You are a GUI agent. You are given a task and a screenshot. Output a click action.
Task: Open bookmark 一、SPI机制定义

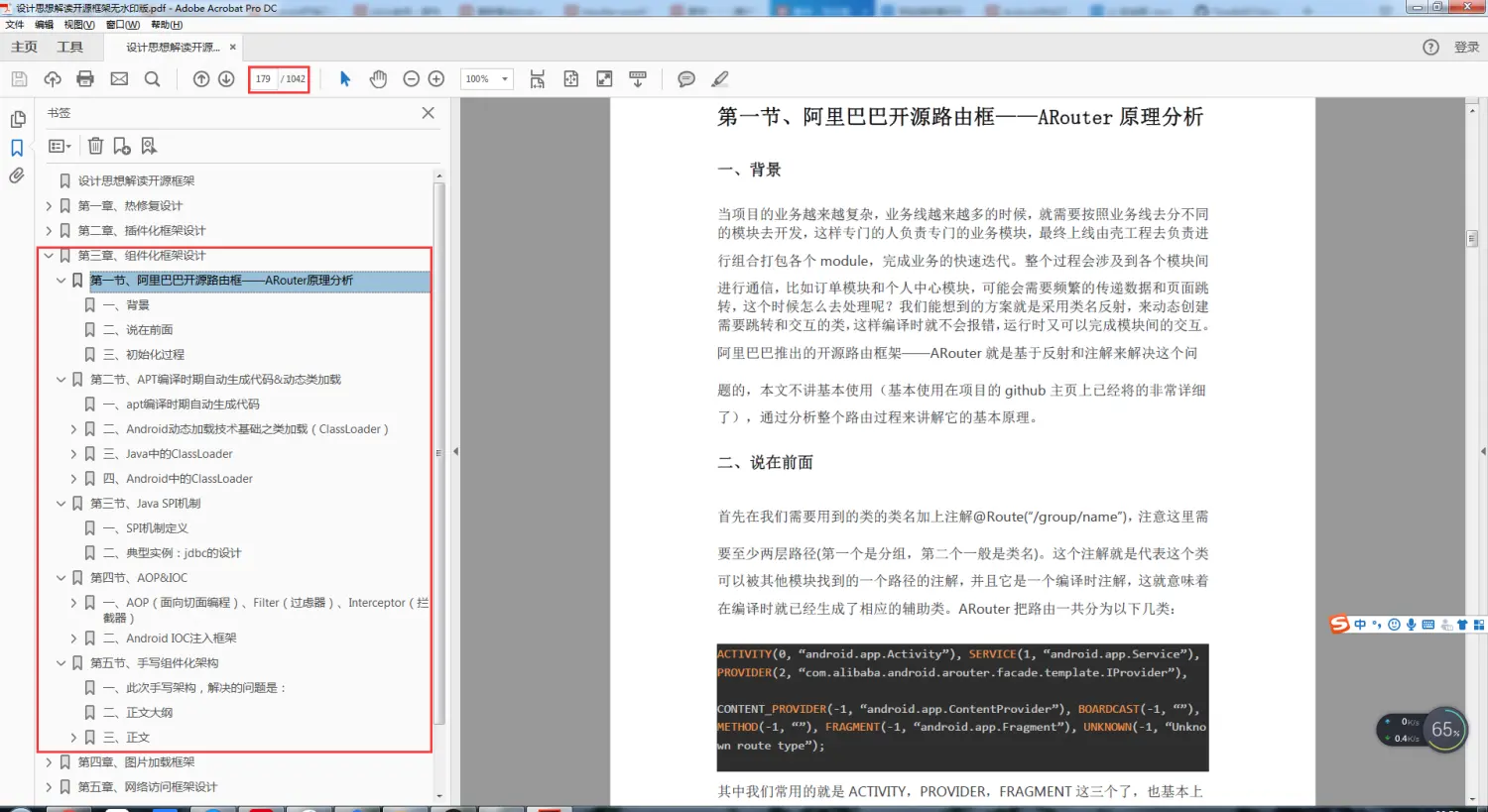tap(146, 528)
